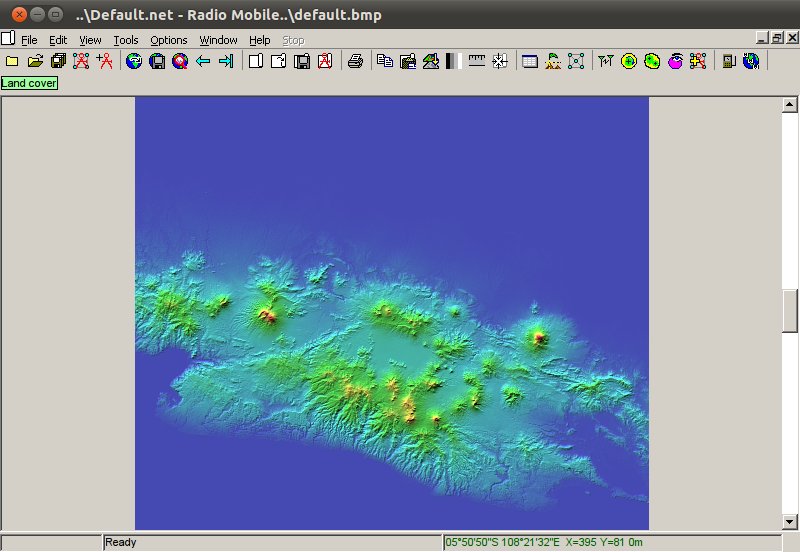Open the File menu

[x=29, y=40]
